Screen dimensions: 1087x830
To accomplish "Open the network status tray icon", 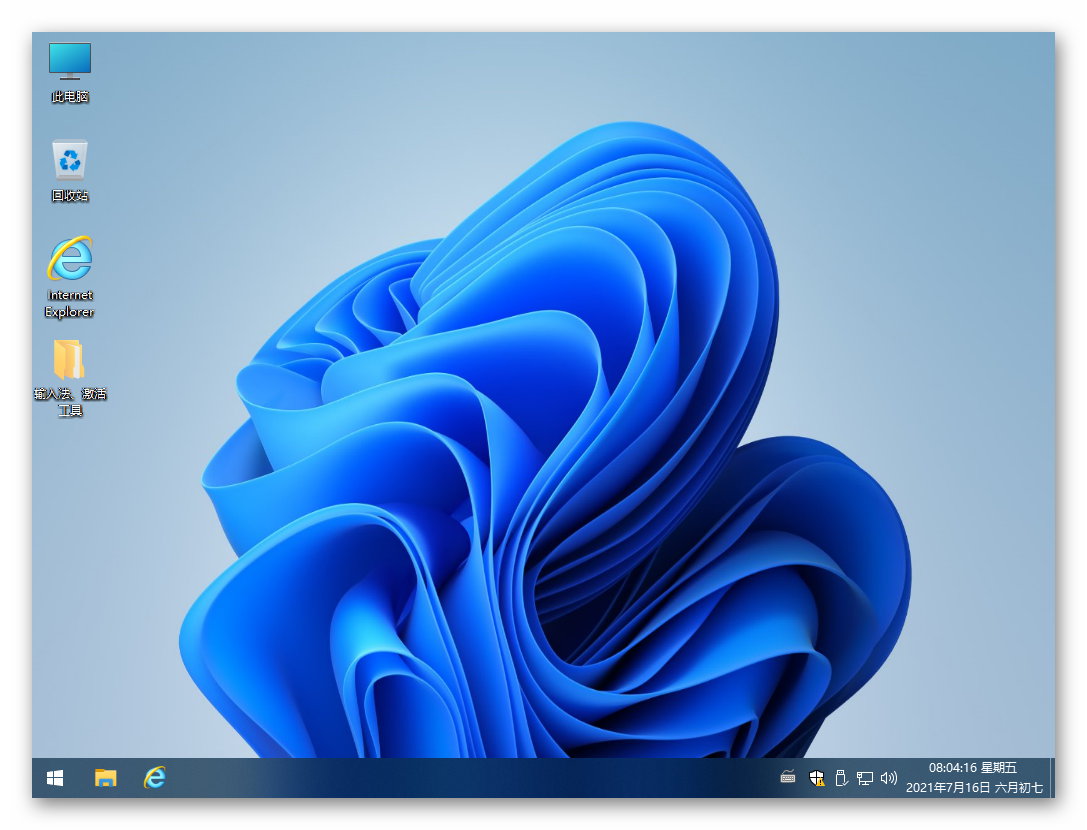I will point(864,778).
